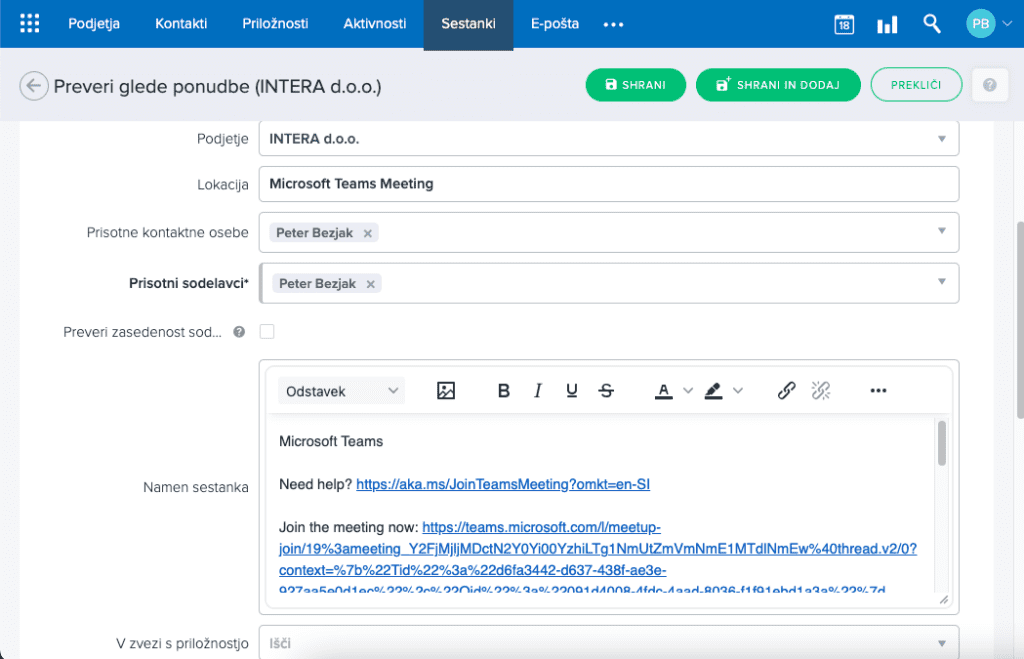Remove Peter Bezjak from Prisotne kontaktne osebe
Screen dimensions: 1024x659
(368, 233)
